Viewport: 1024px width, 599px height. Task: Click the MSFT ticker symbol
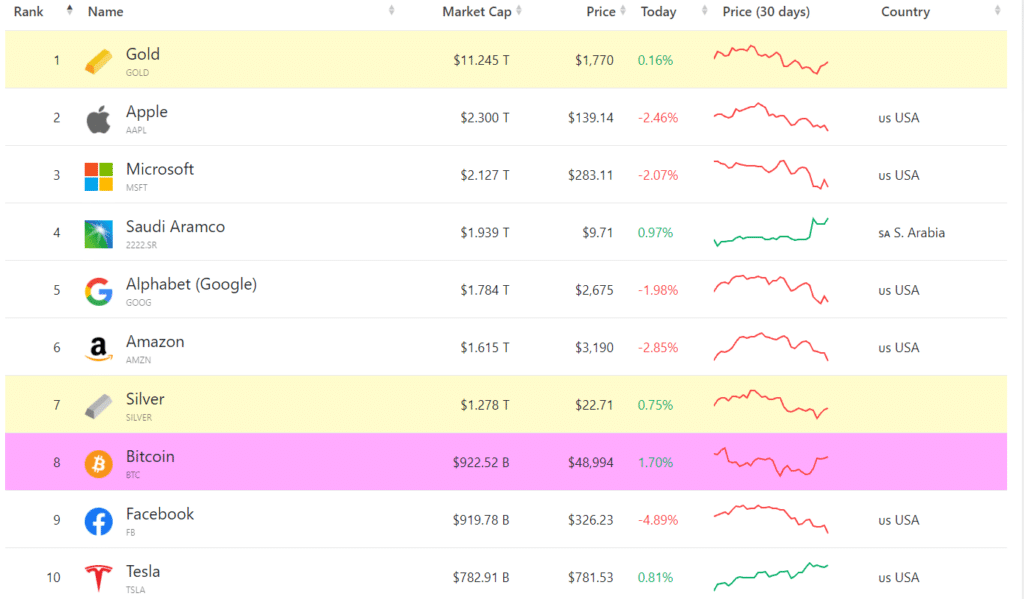point(136,187)
